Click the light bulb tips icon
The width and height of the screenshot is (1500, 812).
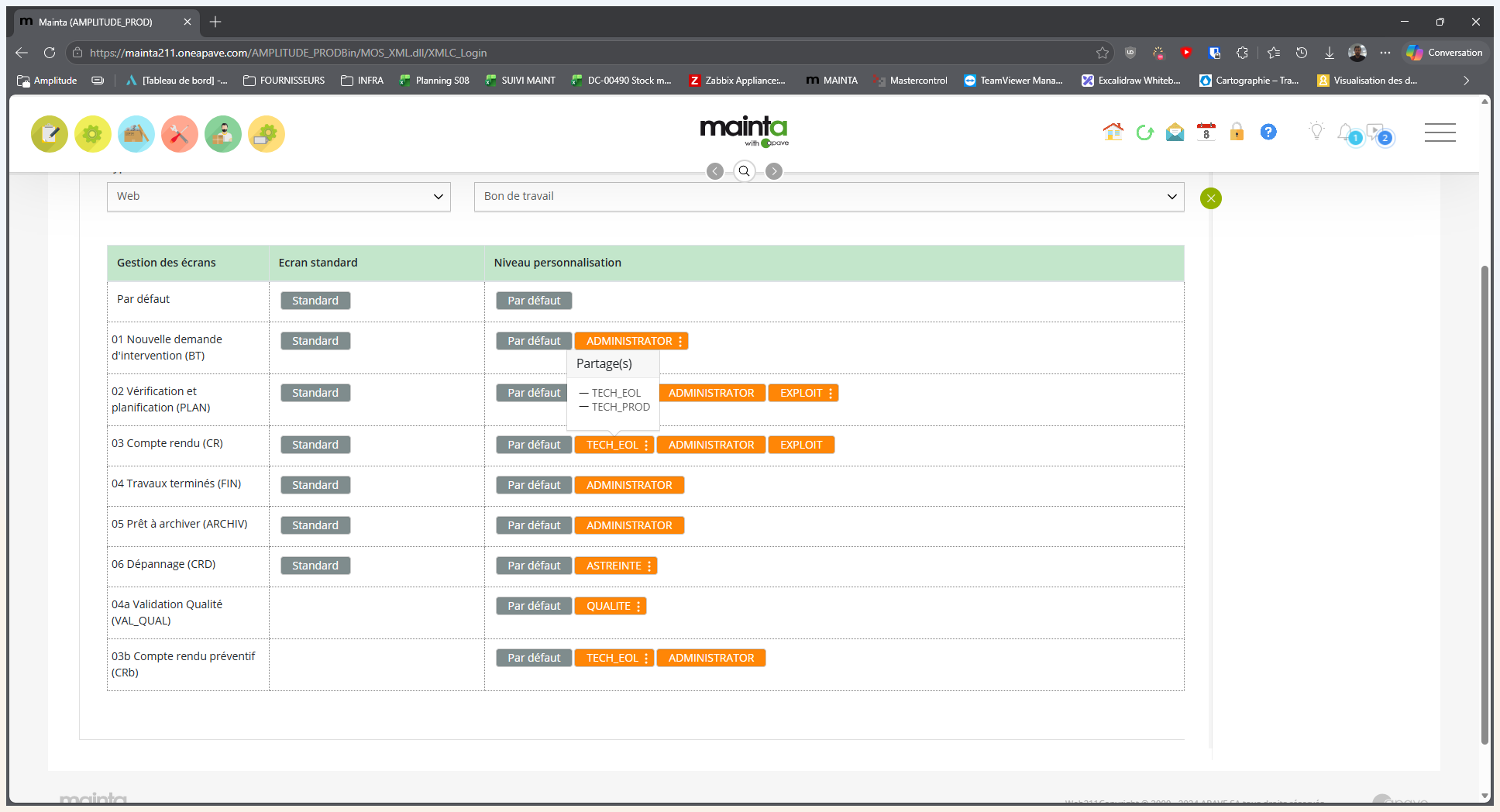[1316, 131]
